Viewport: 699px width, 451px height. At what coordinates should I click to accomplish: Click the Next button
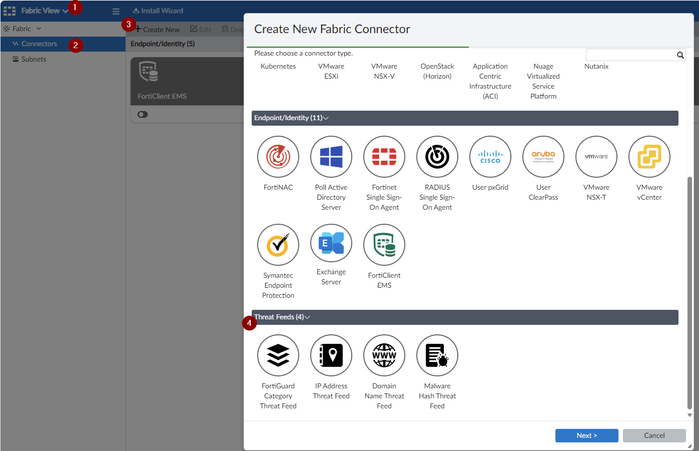[586, 435]
